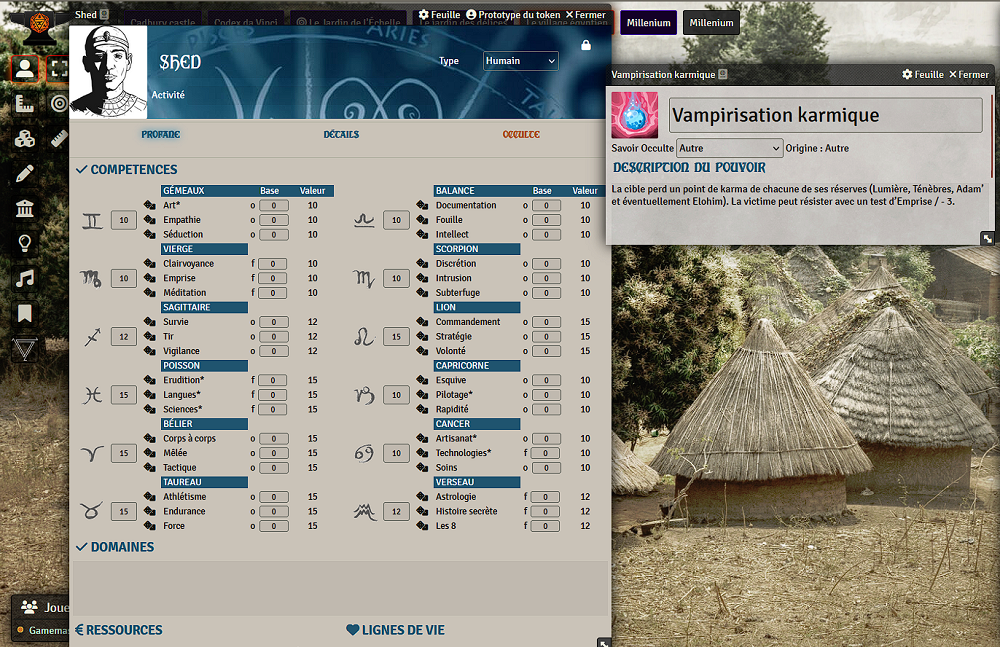Roll the dice icon next to Commandement
1000x647 pixels.
point(424,322)
